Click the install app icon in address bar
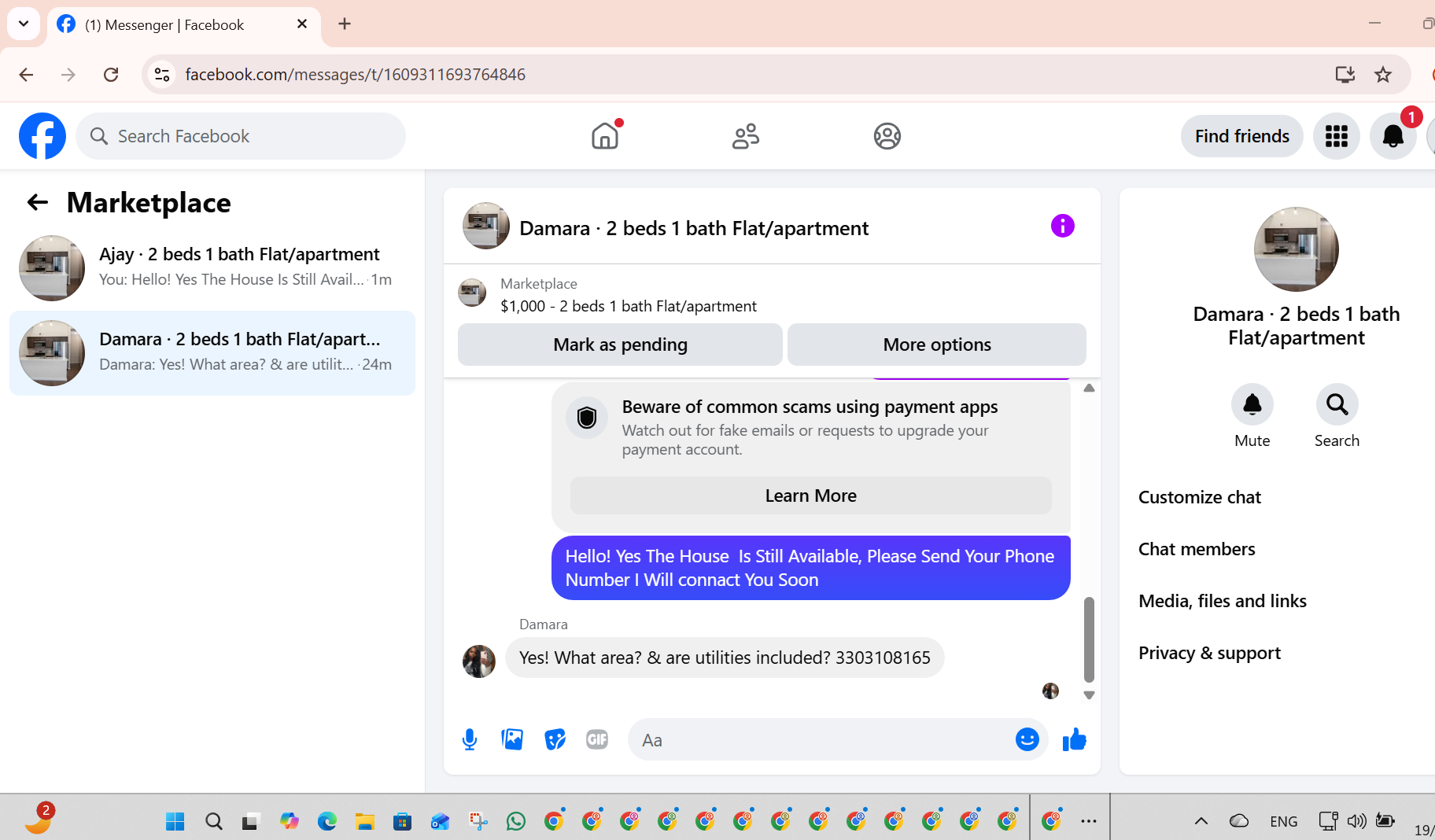 coord(1345,75)
